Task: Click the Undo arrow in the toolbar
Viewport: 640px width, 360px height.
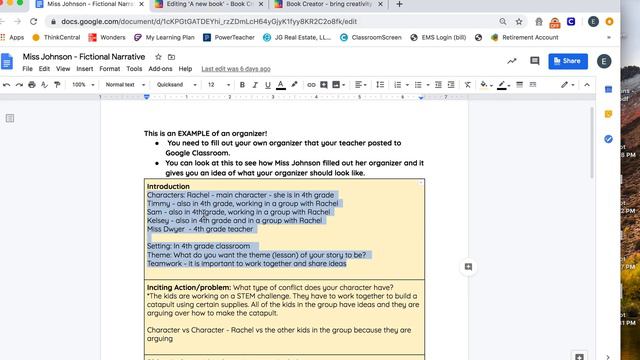Action: [7, 85]
